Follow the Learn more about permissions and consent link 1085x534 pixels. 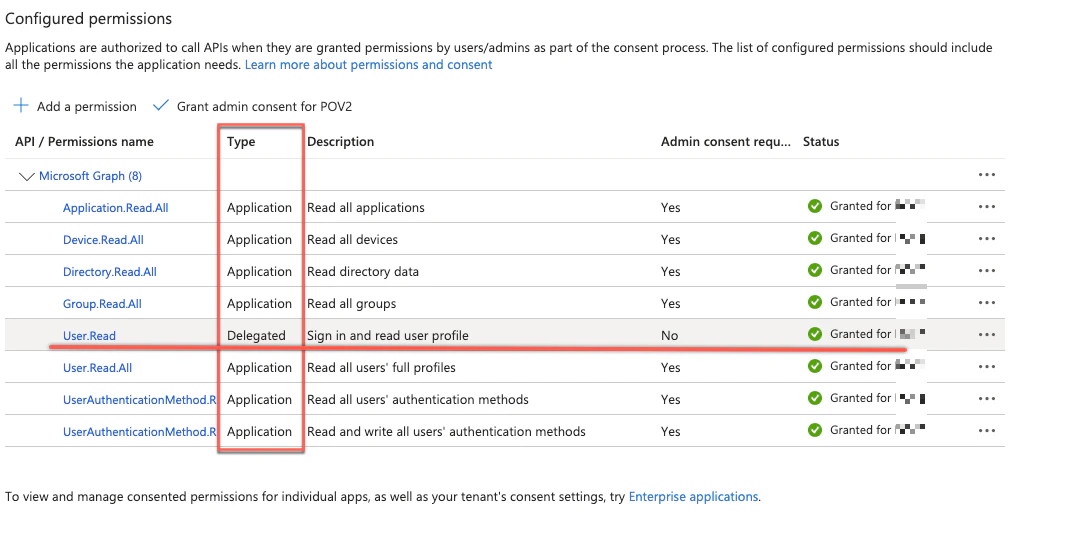click(x=368, y=65)
